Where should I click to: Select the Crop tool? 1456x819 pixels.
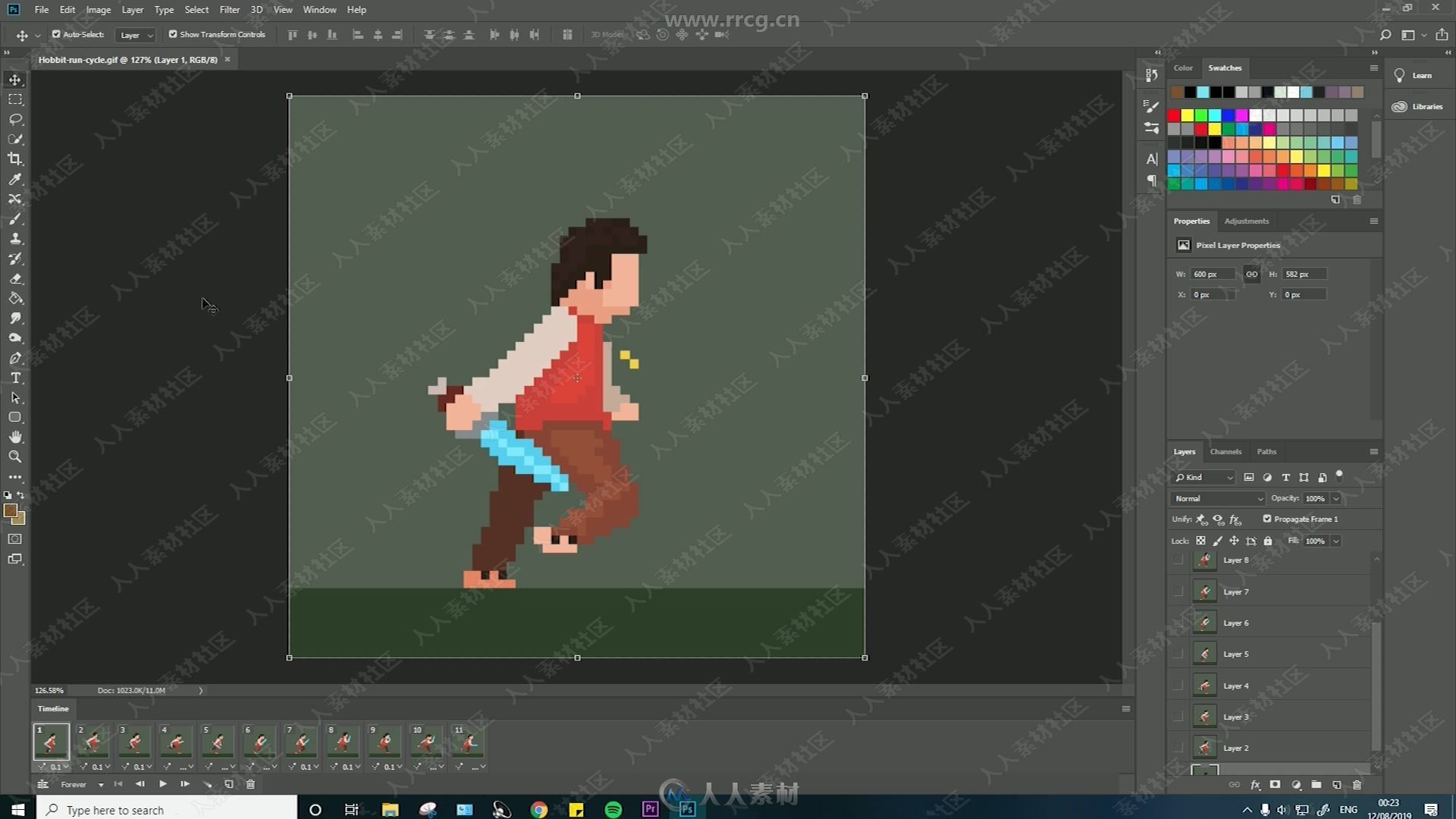(15, 158)
